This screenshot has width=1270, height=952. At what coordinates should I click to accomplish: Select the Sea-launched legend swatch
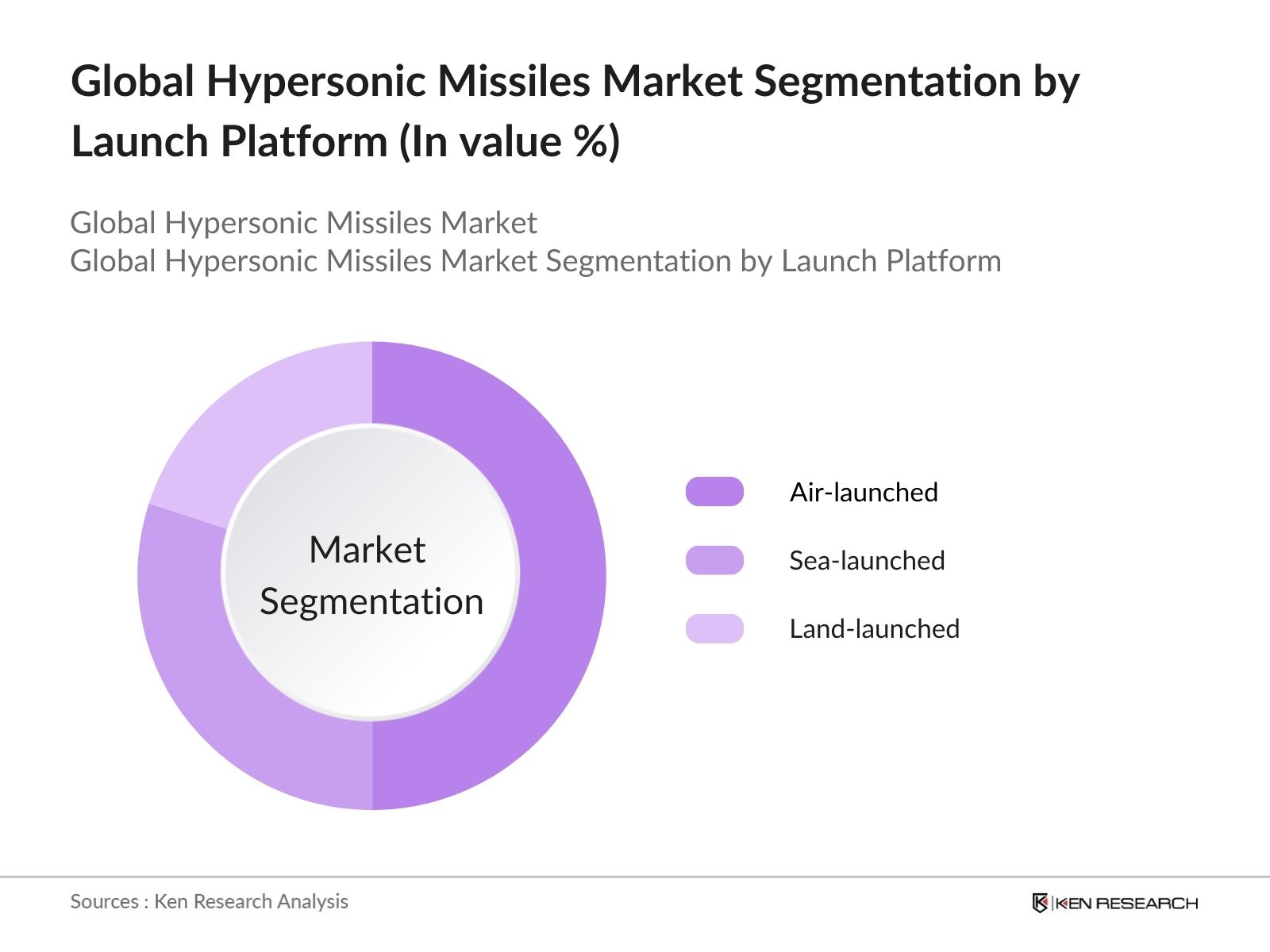click(x=714, y=561)
